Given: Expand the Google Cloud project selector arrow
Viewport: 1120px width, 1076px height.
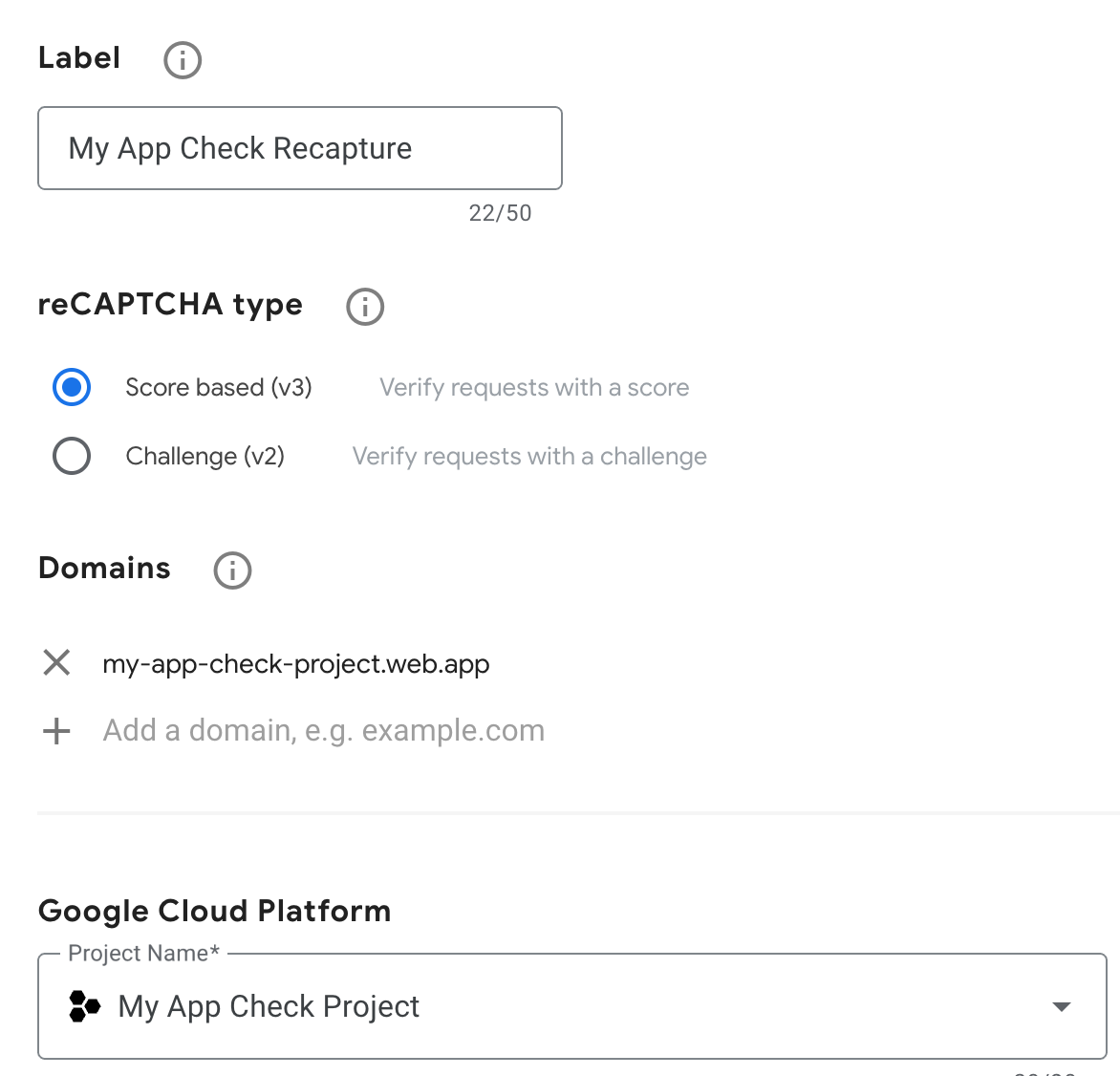Looking at the screenshot, I should [x=1061, y=1005].
